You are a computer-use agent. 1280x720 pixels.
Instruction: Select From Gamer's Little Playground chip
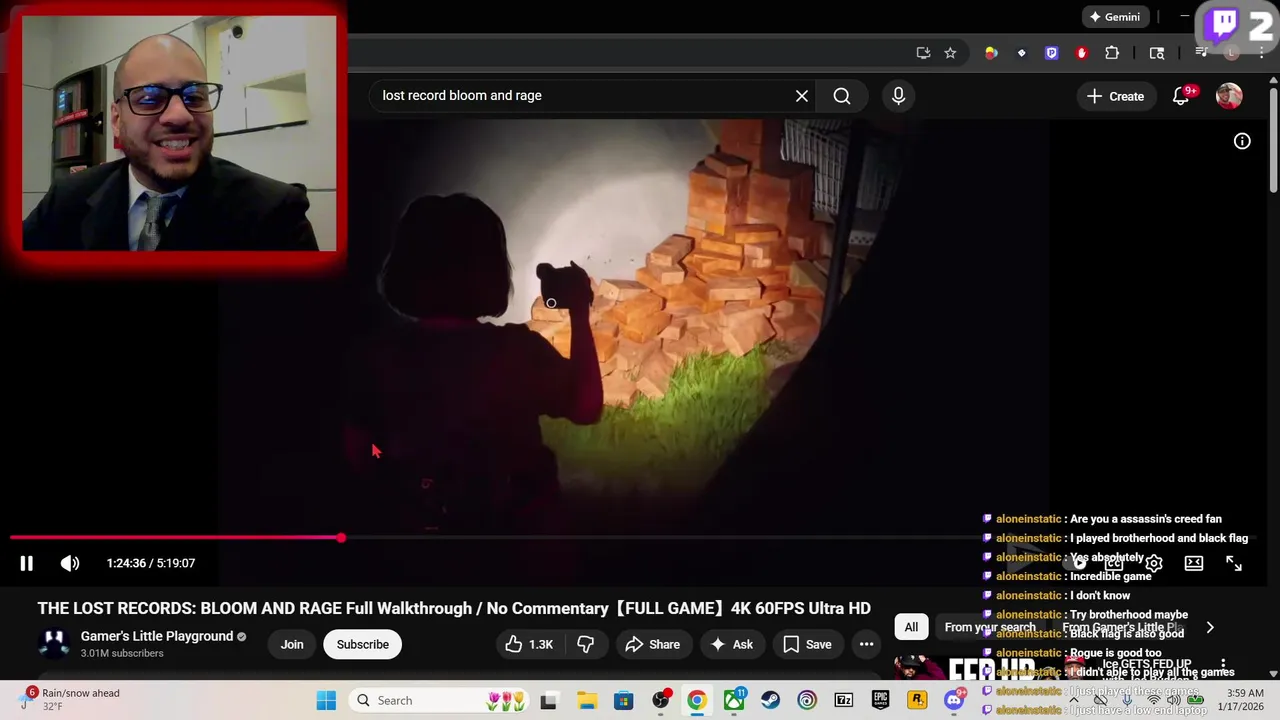pos(1123,627)
